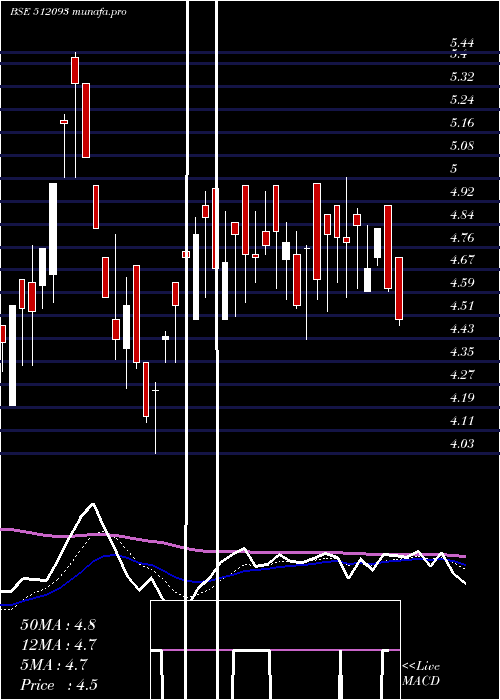This screenshot has height=700, width=500.
Task: Click the <<Live MACD label
Action: click(421, 674)
